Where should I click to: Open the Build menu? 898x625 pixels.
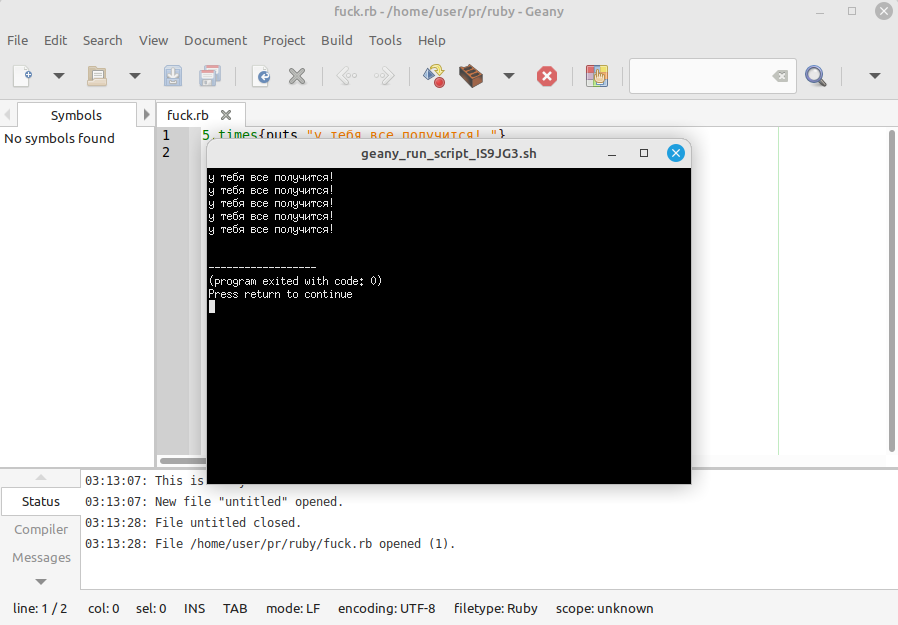336,40
